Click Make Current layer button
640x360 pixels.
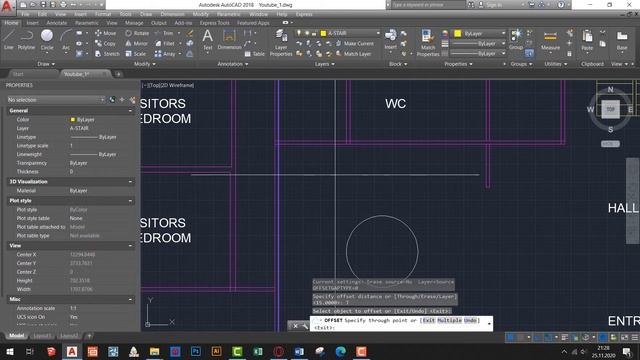[x=355, y=43]
